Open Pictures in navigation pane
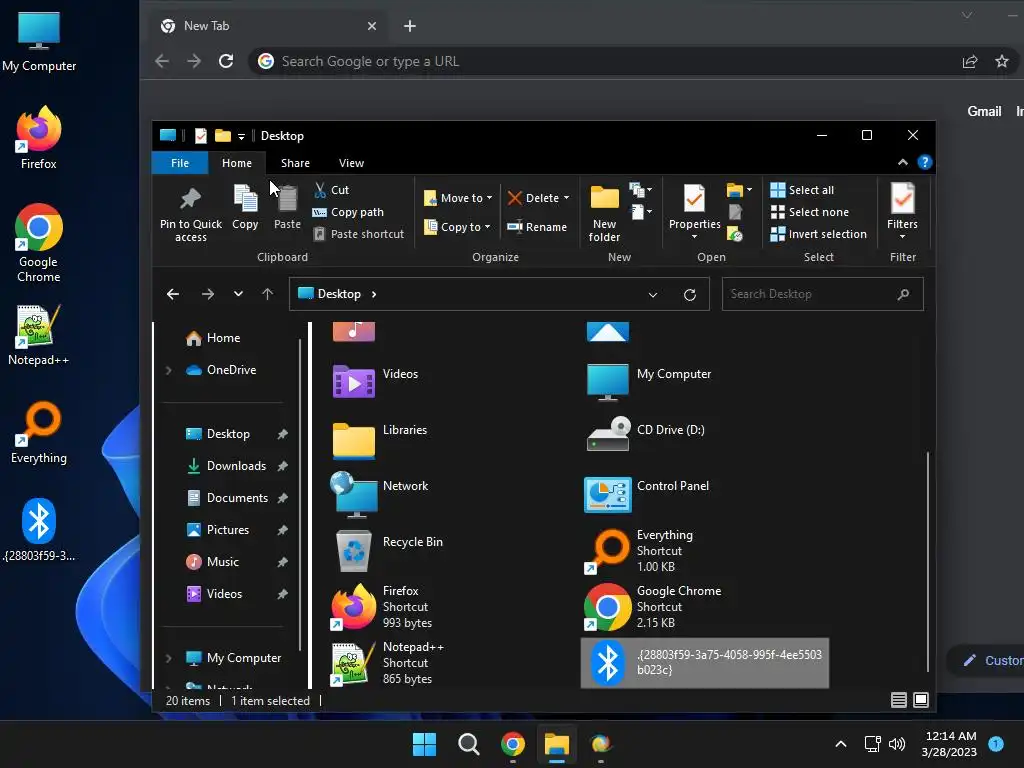1024x768 pixels. tap(227, 530)
